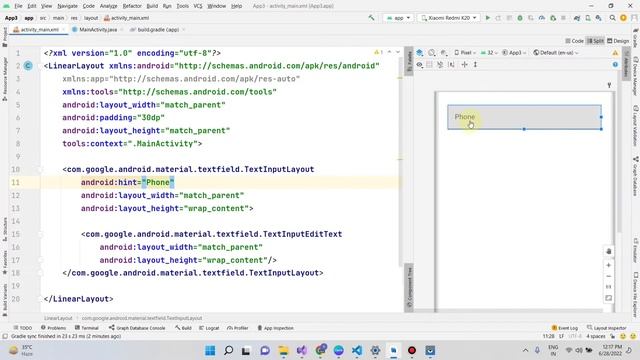
Task: Click the Phone text field in preview
Action: click(524, 117)
